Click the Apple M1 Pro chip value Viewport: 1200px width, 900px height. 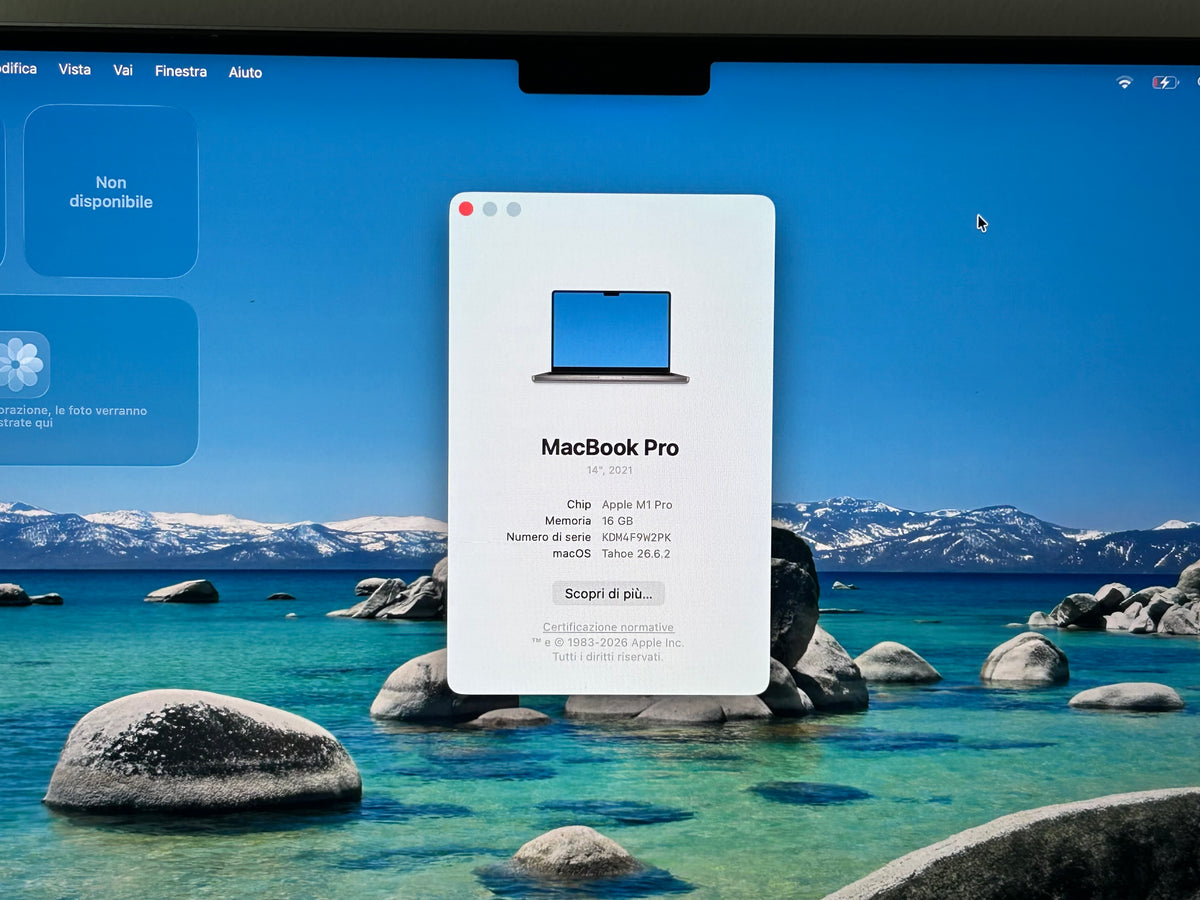coord(637,505)
